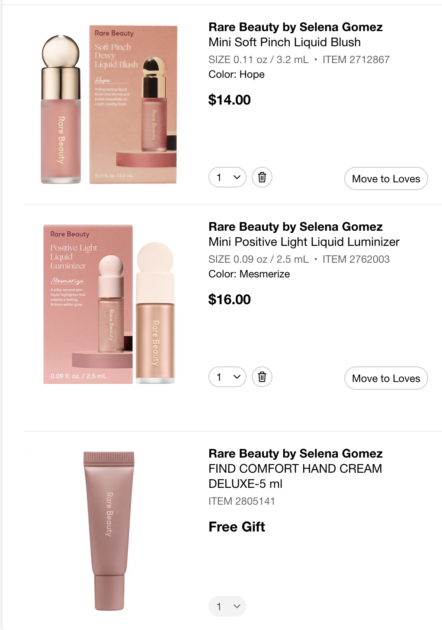Click the brand name above the Liquid Blush
Viewport: 442px width, 630px height.
coord(295,27)
